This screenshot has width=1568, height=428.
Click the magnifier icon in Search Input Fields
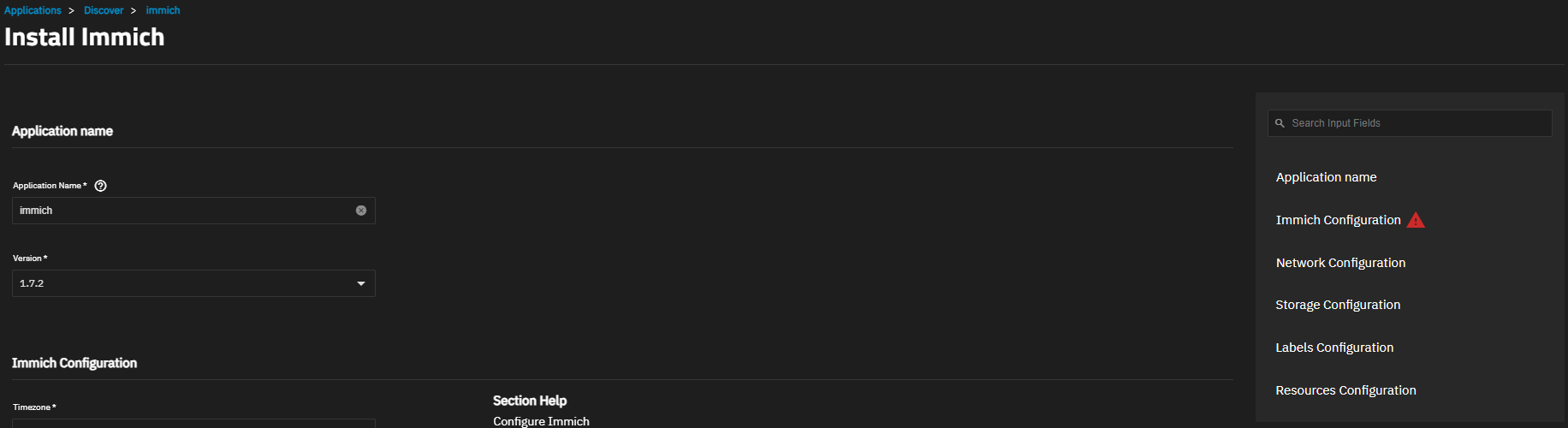1280,123
